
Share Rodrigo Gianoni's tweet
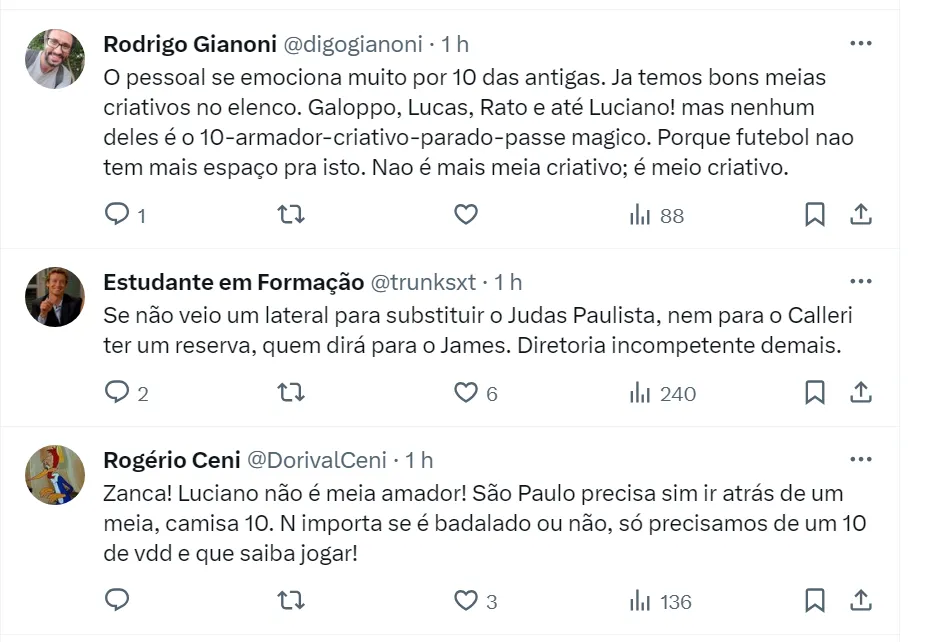(861, 214)
